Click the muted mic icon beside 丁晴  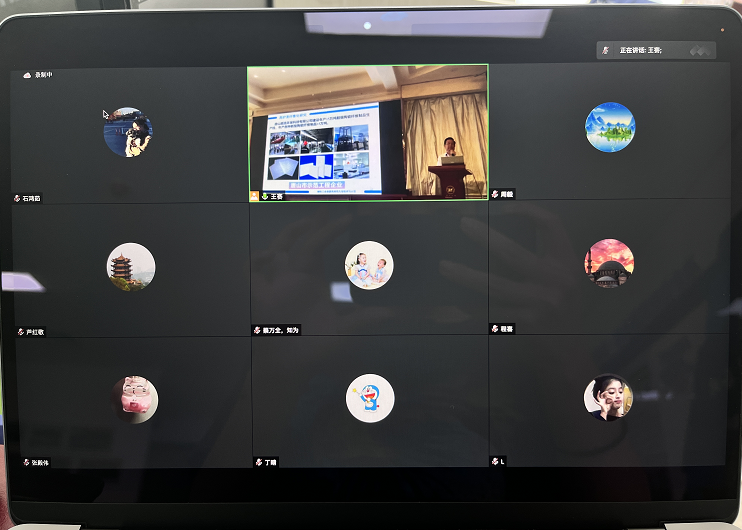point(258,462)
